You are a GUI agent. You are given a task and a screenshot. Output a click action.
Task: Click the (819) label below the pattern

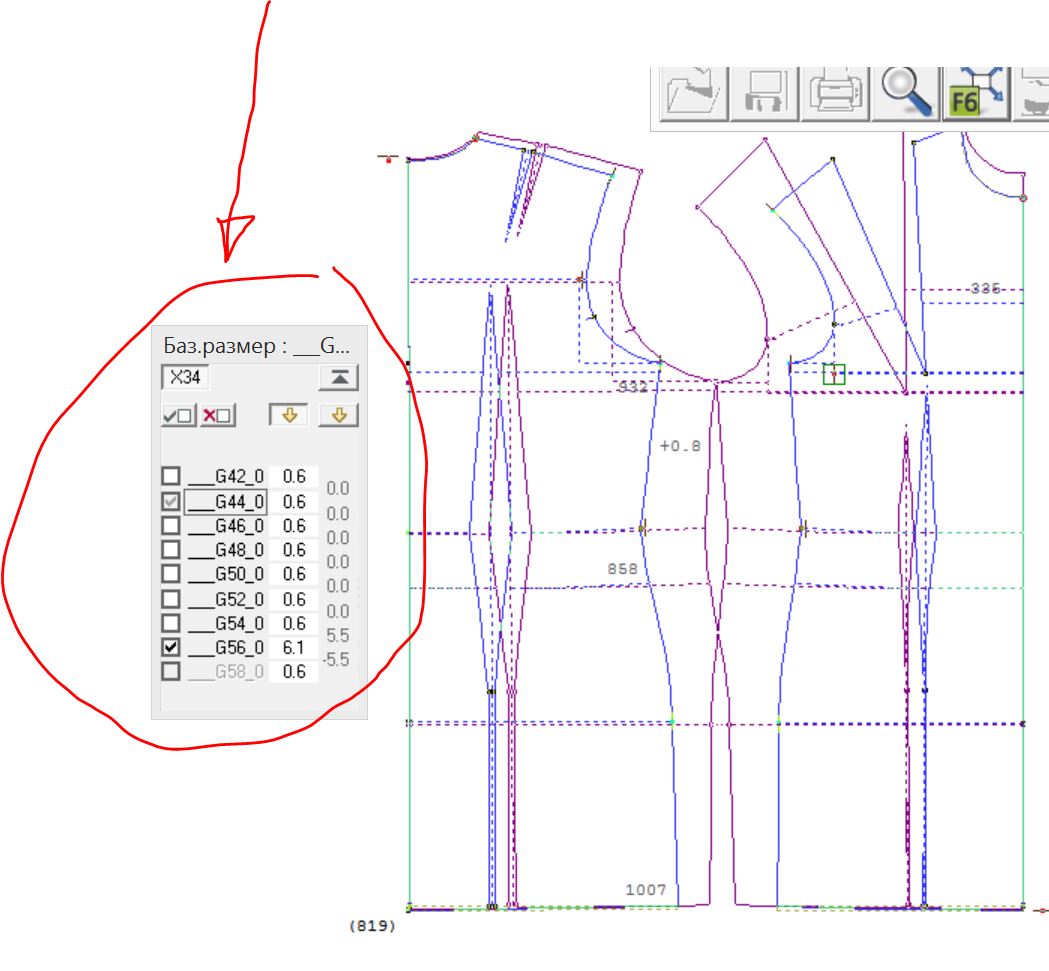click(372, 925)
